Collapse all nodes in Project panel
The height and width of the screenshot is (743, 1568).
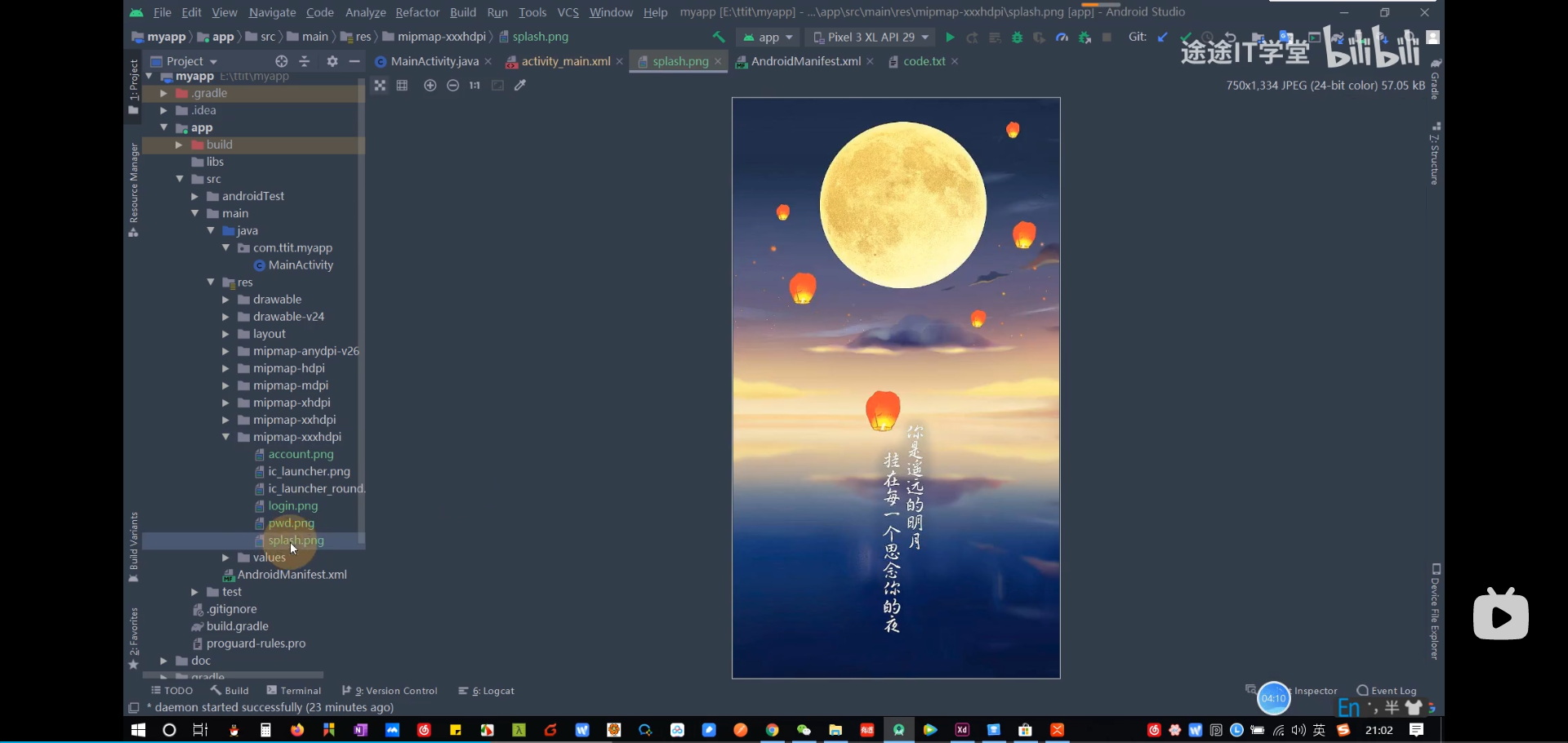305,61
